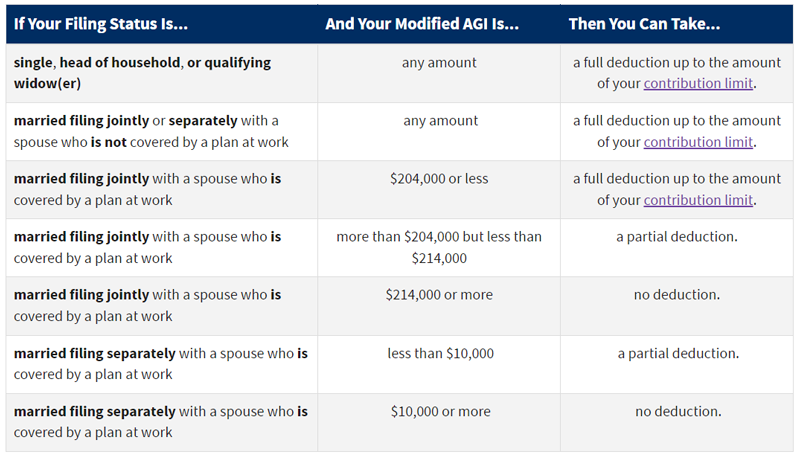
Task: Click the 'Then You Can Take...' header
Action: [x=644, y=24]
